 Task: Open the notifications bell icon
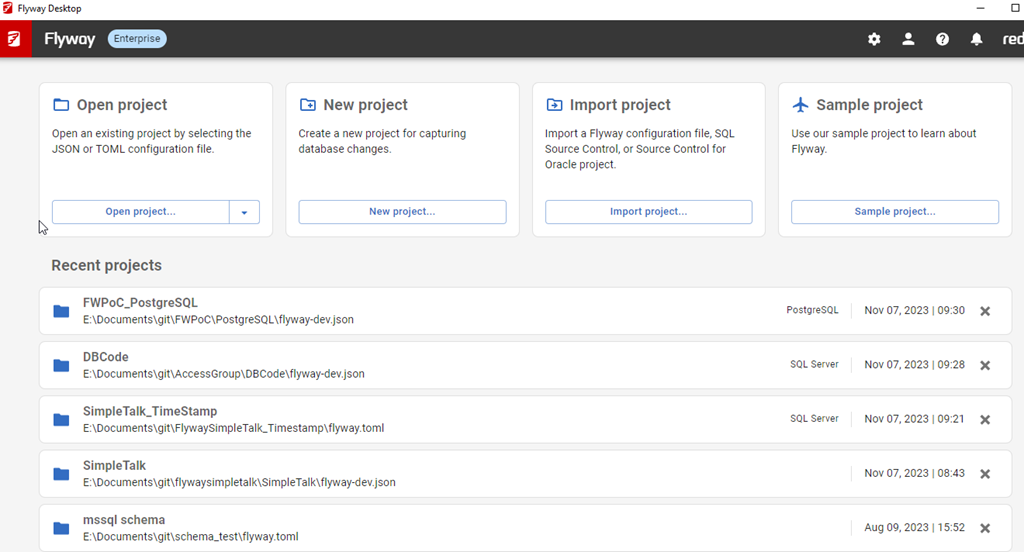[x=976, y=39]
